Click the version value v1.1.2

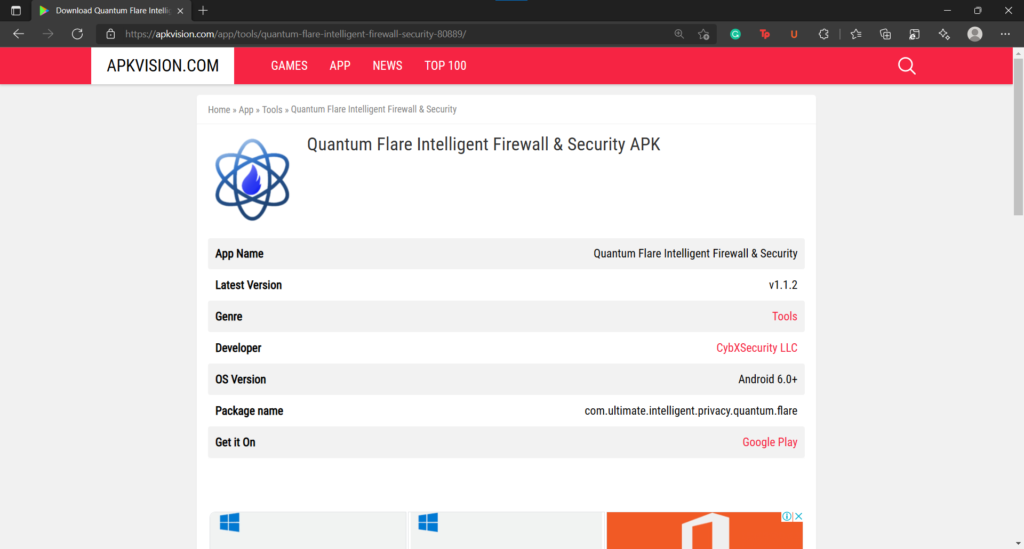point(782,285)
